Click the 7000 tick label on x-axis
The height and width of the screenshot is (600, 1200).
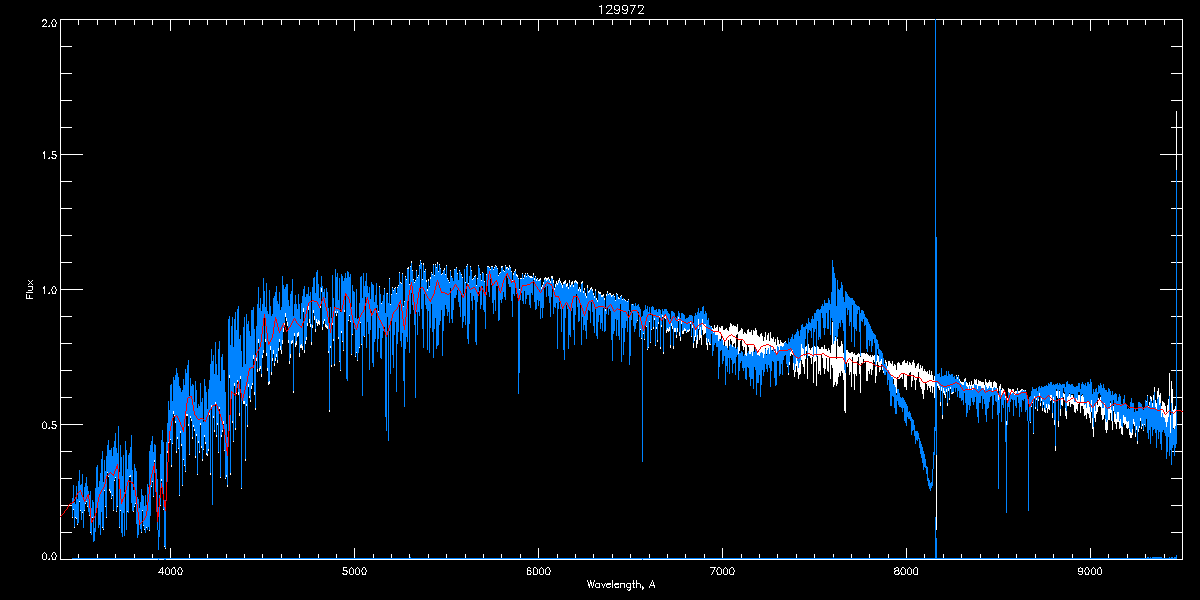coord(722,572)
